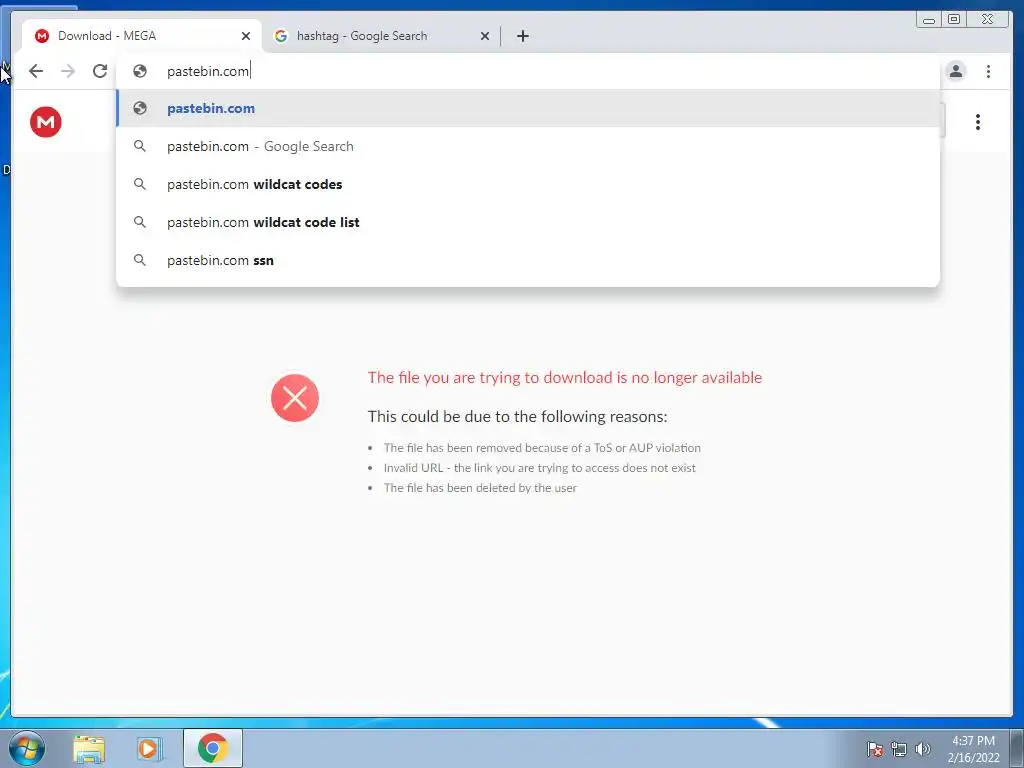The height and width of the screenshot is (768, 1024).
Task: Click the Show desktop strip at taskbar end
Action: [x=1017, y=748]
